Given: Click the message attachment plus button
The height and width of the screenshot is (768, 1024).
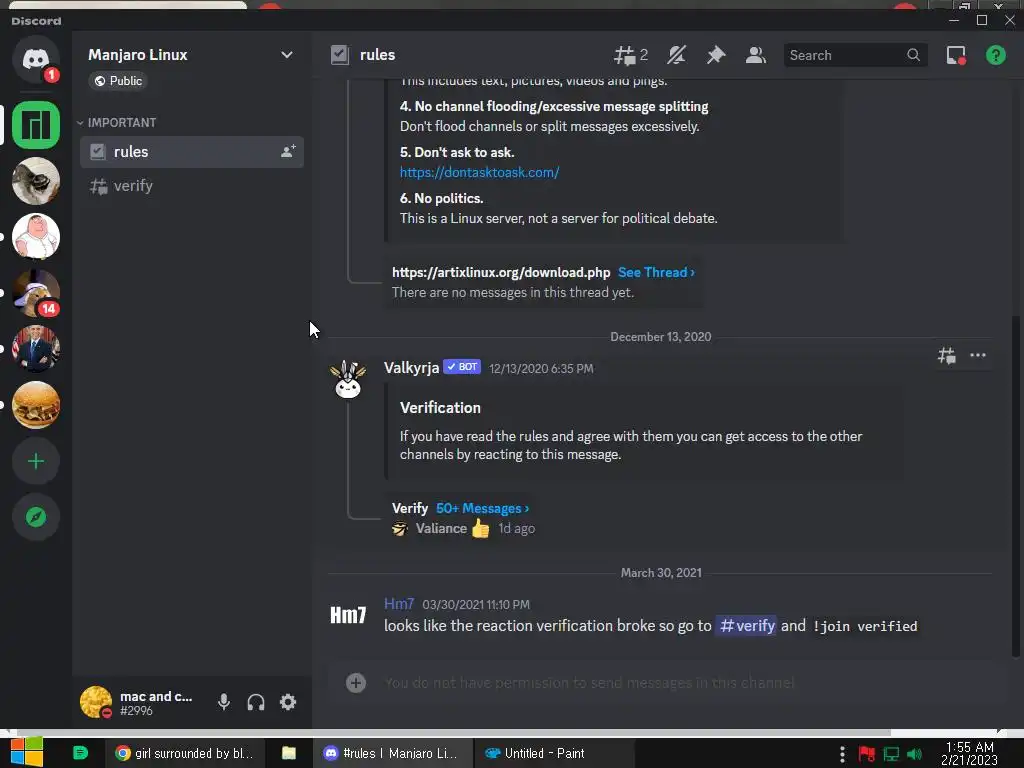Looking at the screenshot, I should [356, 683].
